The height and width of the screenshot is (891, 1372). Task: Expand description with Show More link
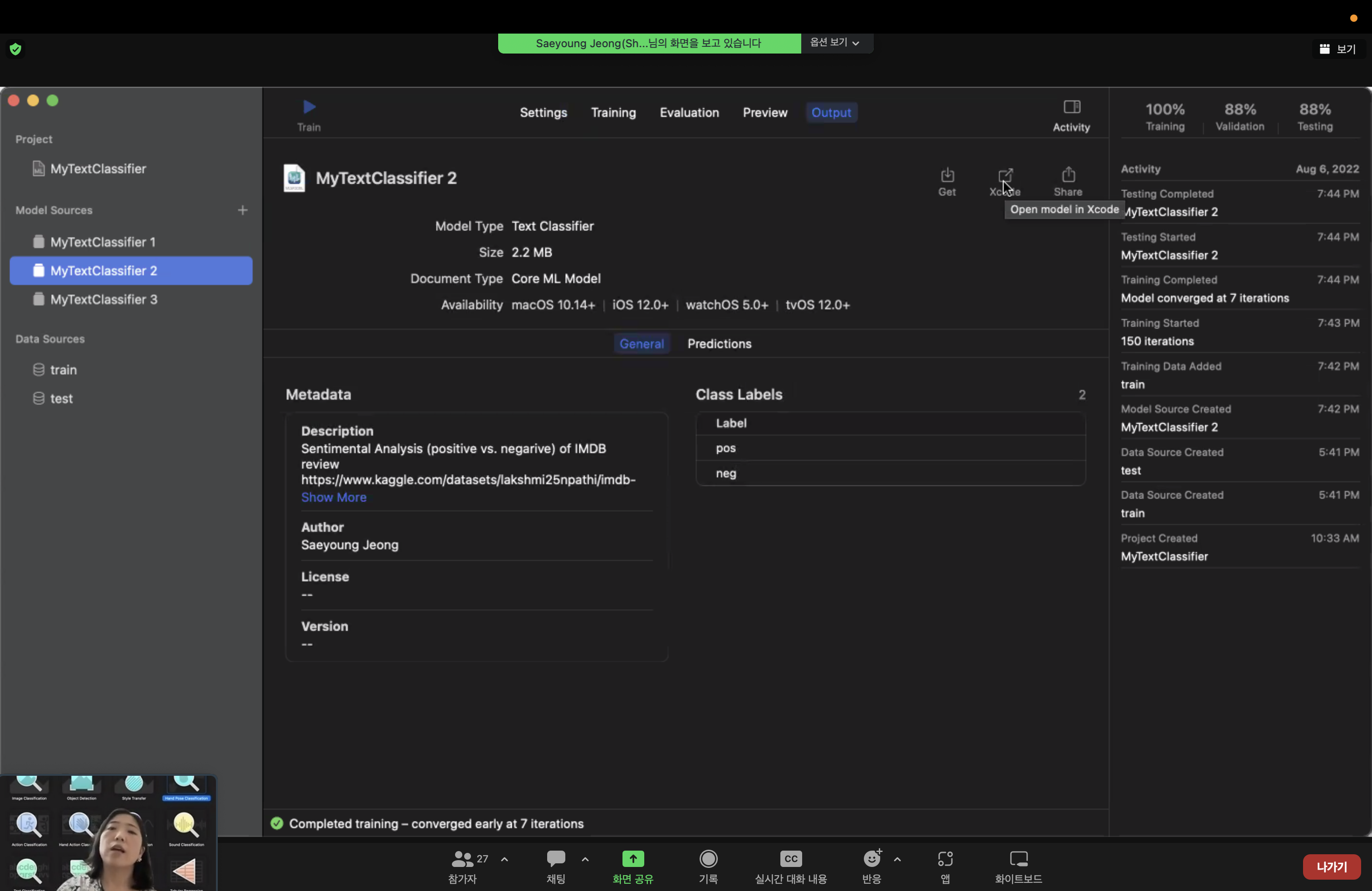[334, 497]
